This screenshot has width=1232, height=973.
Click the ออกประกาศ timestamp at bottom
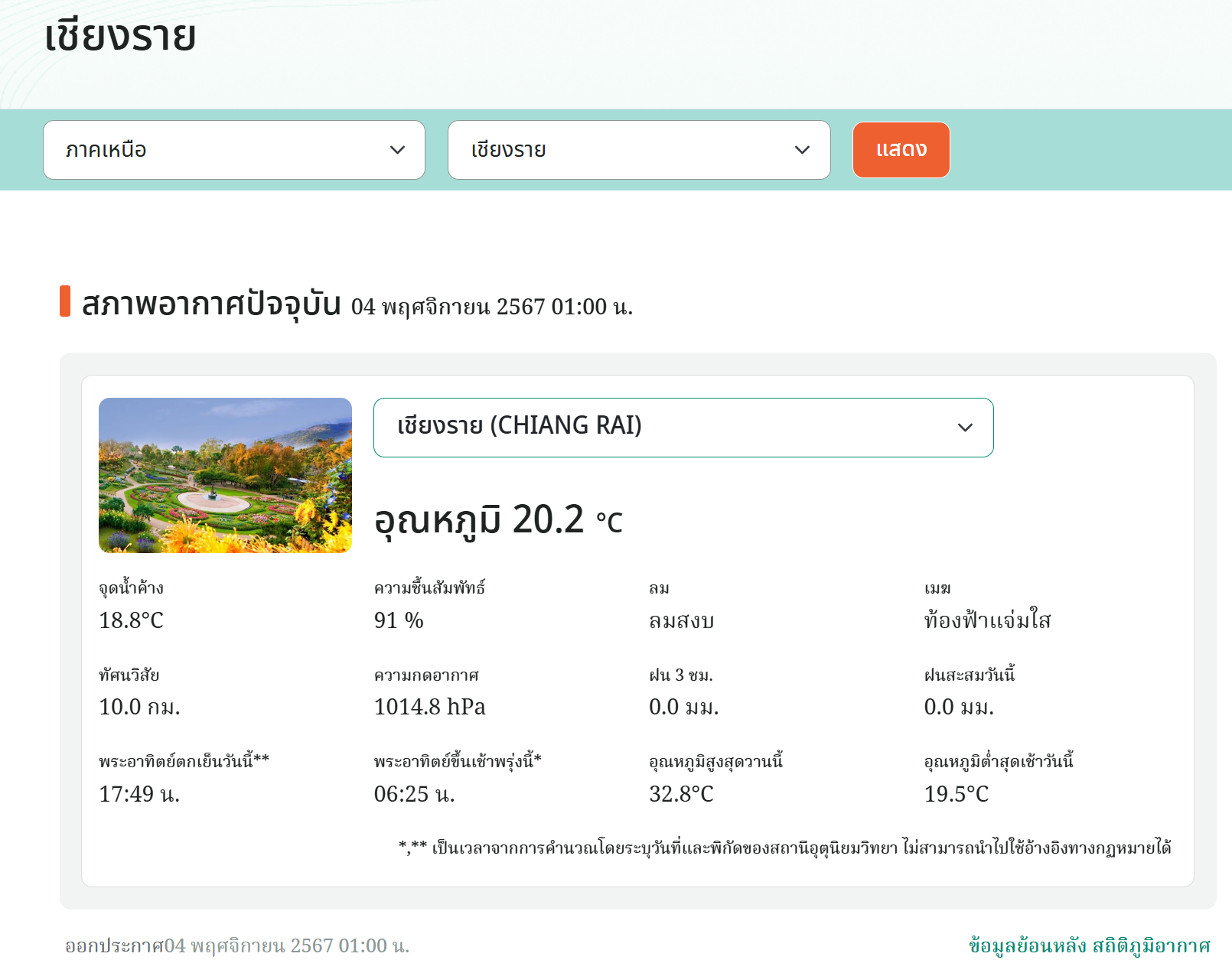coord(237,946)
